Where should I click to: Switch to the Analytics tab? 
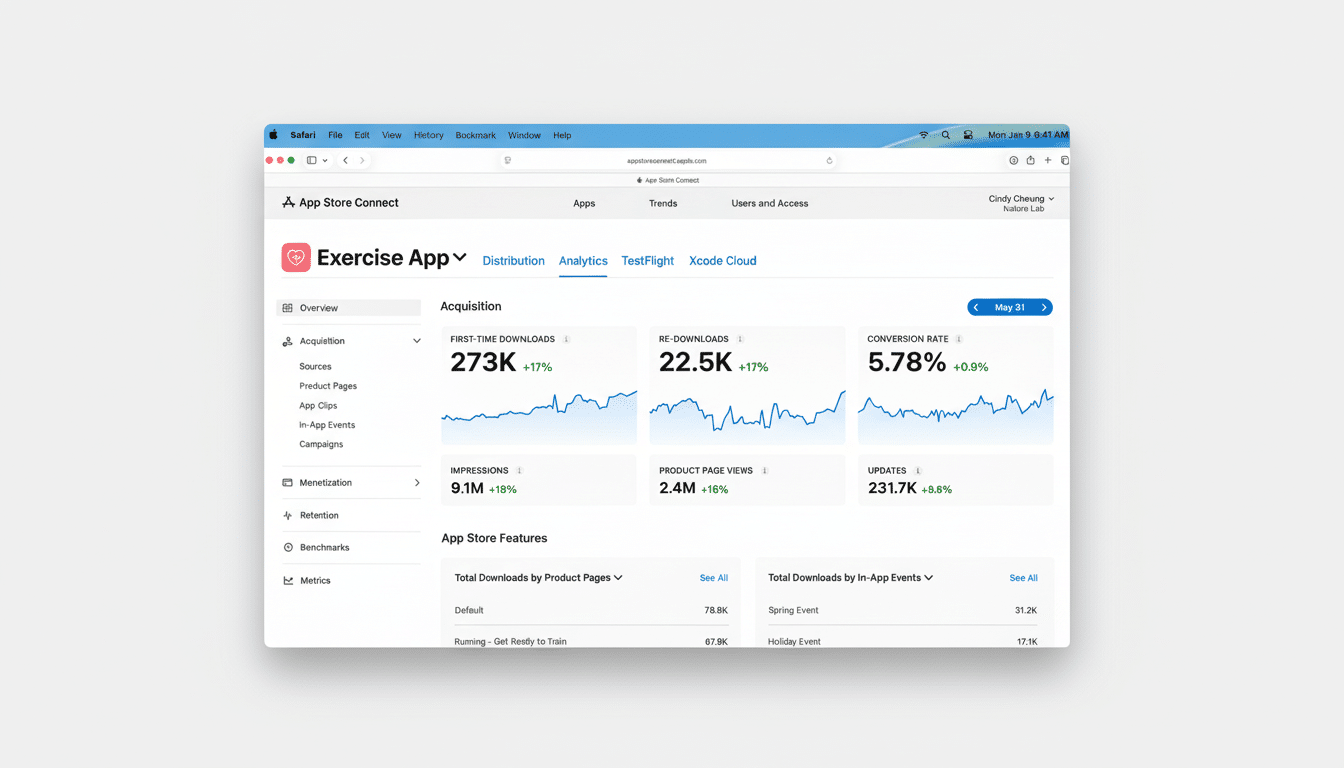583,261
